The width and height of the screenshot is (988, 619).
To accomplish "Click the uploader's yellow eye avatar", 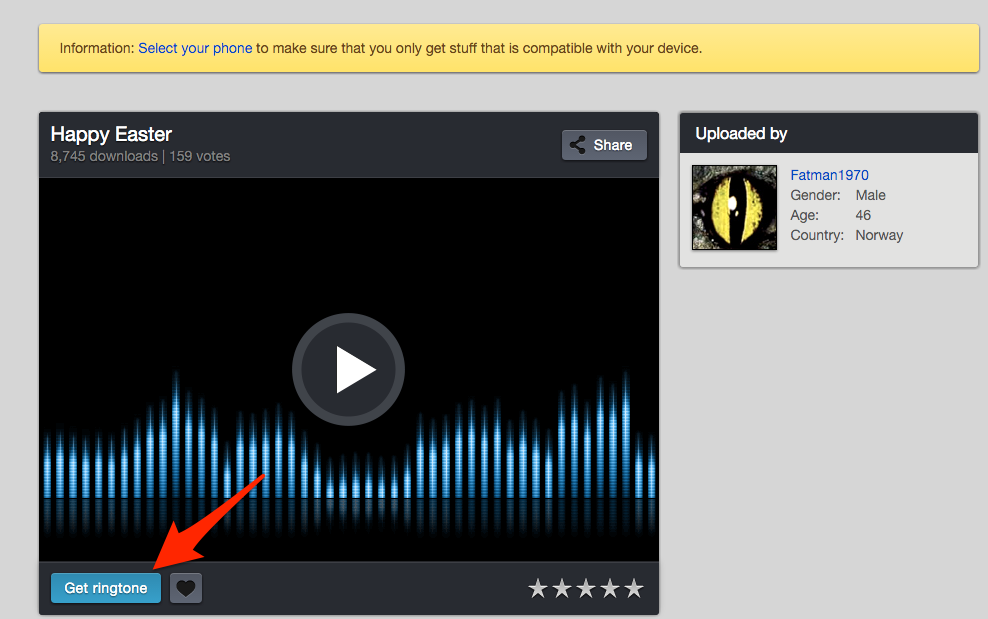I will point(734,208).
